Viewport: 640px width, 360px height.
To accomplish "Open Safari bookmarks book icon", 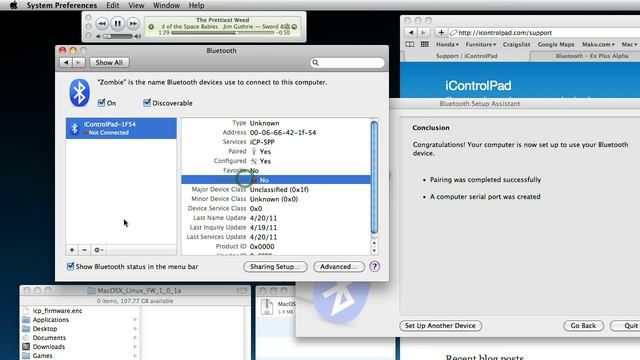I will pyautogui.click(x=409, y=44).
